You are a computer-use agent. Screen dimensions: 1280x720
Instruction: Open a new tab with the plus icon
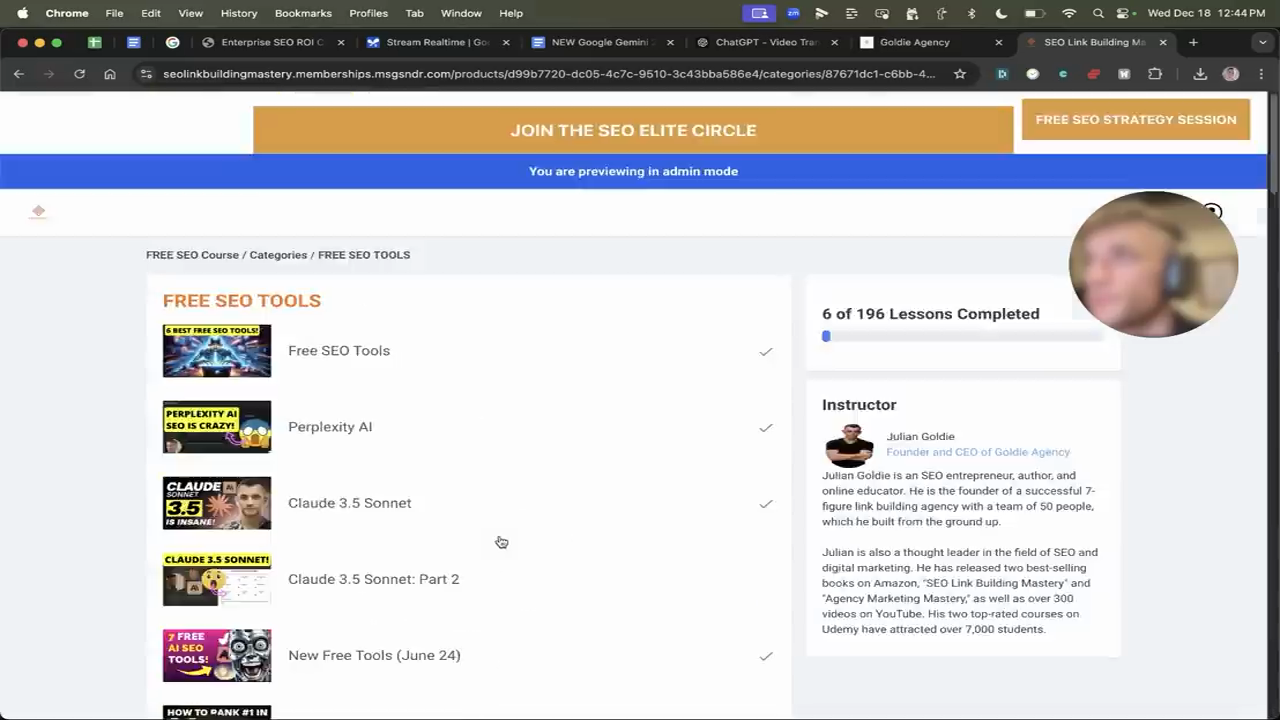[1193, 42]
